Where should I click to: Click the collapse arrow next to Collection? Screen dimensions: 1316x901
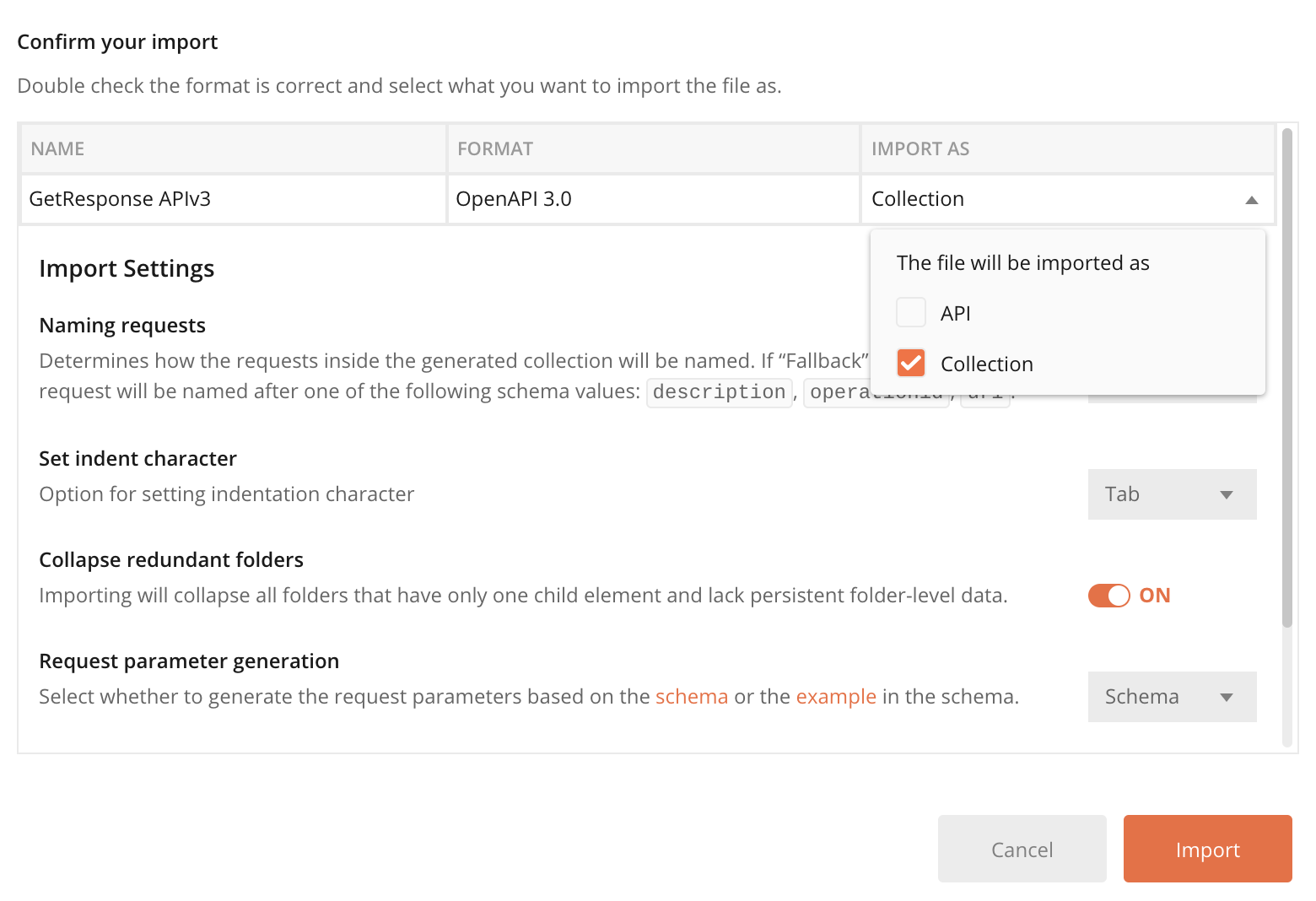(1252, 199)
